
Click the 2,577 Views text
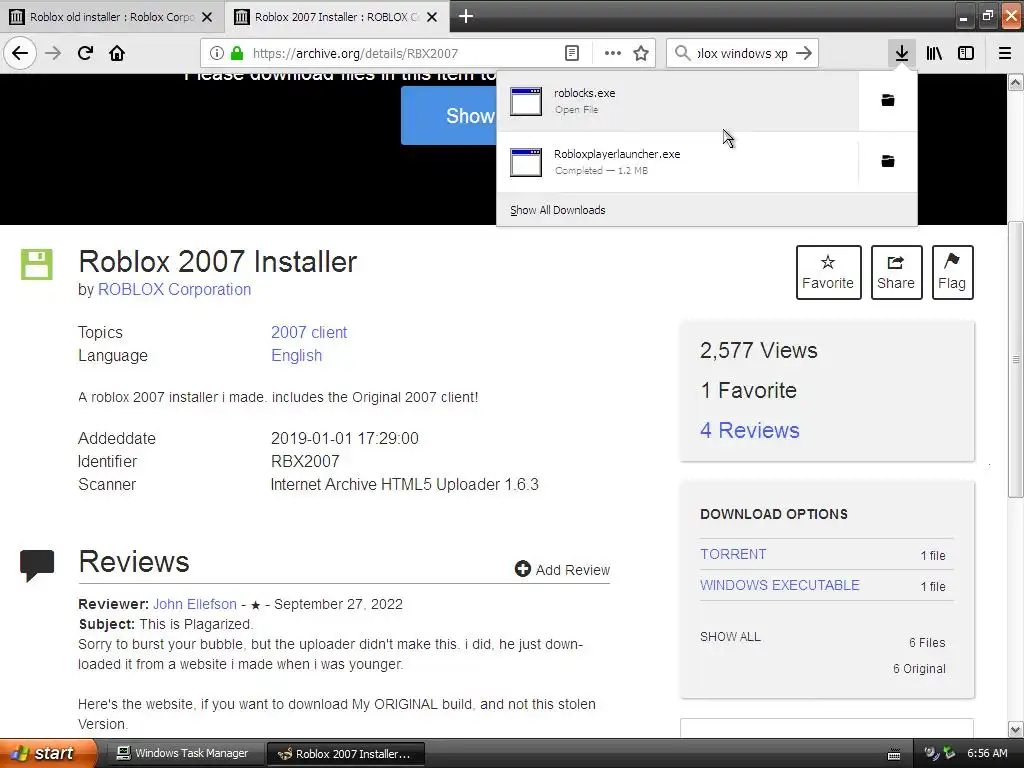[x=758, y=351]
